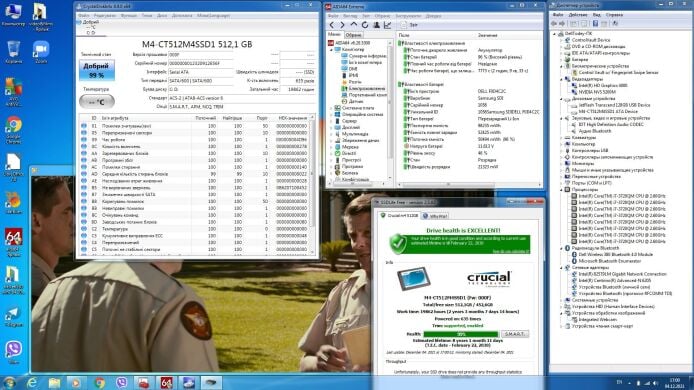The image size is (694, 390).
Task: Collapse Сетевые адаптеры in Device Manager
Action: [x=562, y=268]
